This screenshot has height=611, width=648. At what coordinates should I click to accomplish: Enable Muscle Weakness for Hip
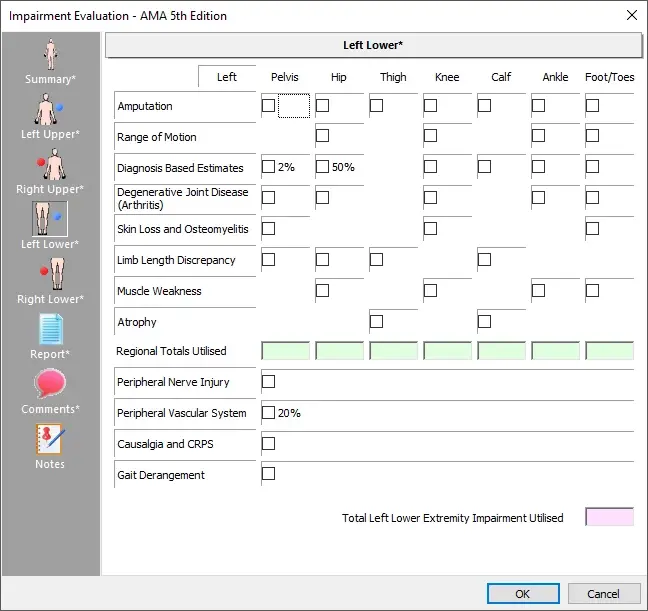tap(322, 291)
